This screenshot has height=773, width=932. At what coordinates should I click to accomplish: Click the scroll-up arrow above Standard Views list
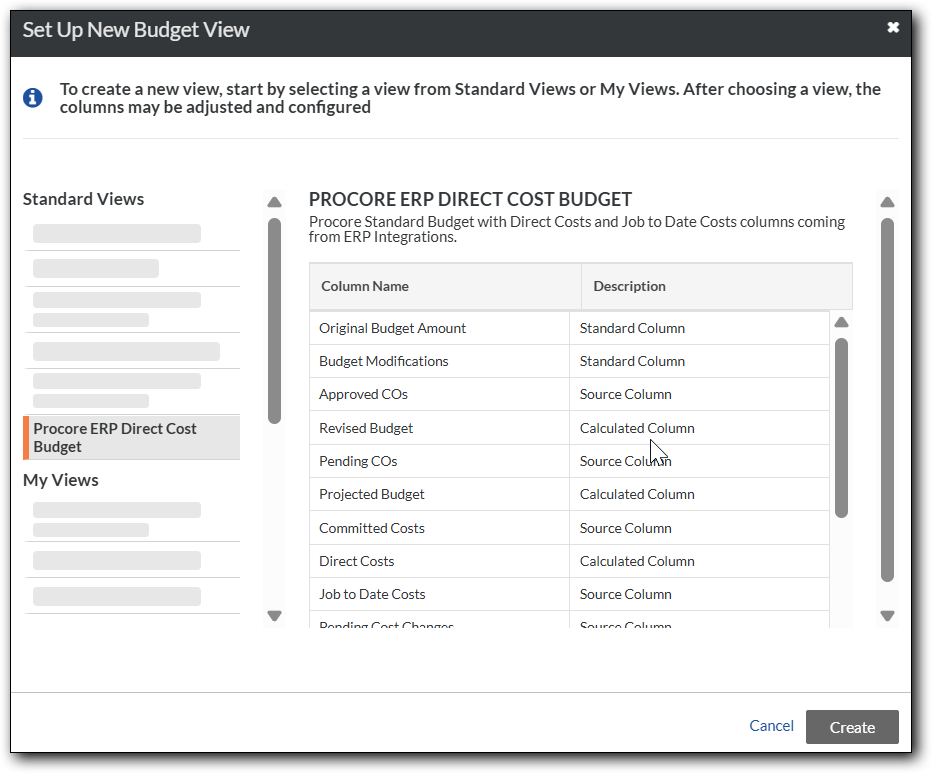click(x=275, y=201)
